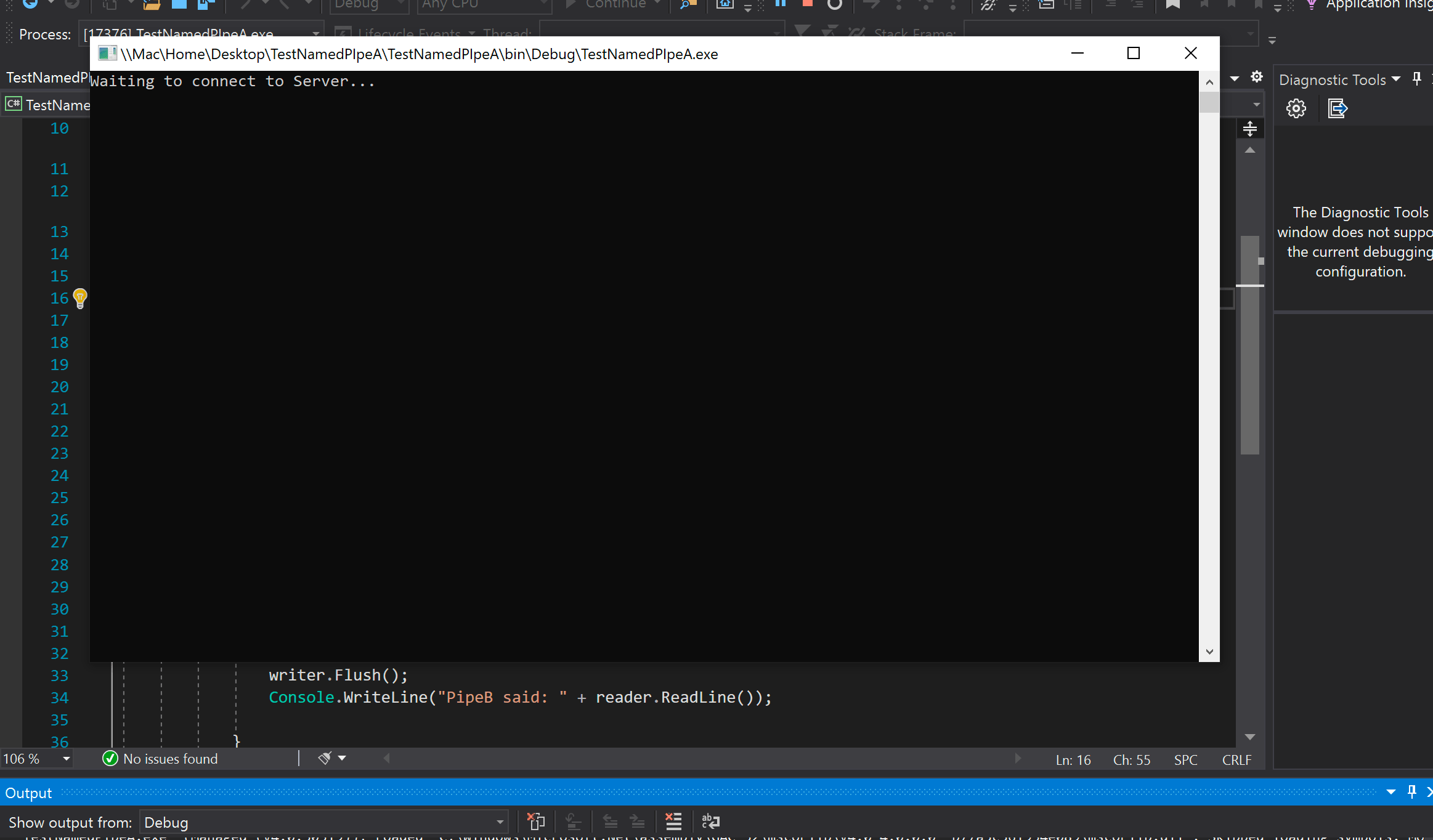Pin the Output panel
The image size is (1433, 840).
(x=1412, y=793)
